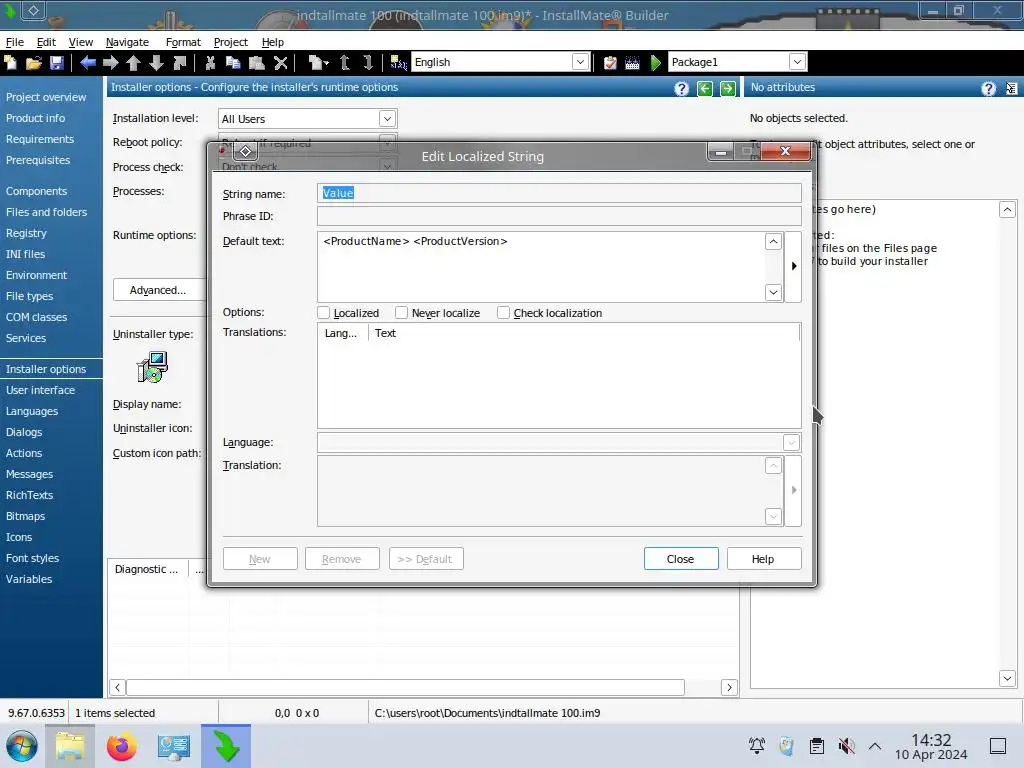Image resolution: width=1024 pixels, height=768 pixels.
Task: Click the Help button in the dialog
Action: pos(763,559)
